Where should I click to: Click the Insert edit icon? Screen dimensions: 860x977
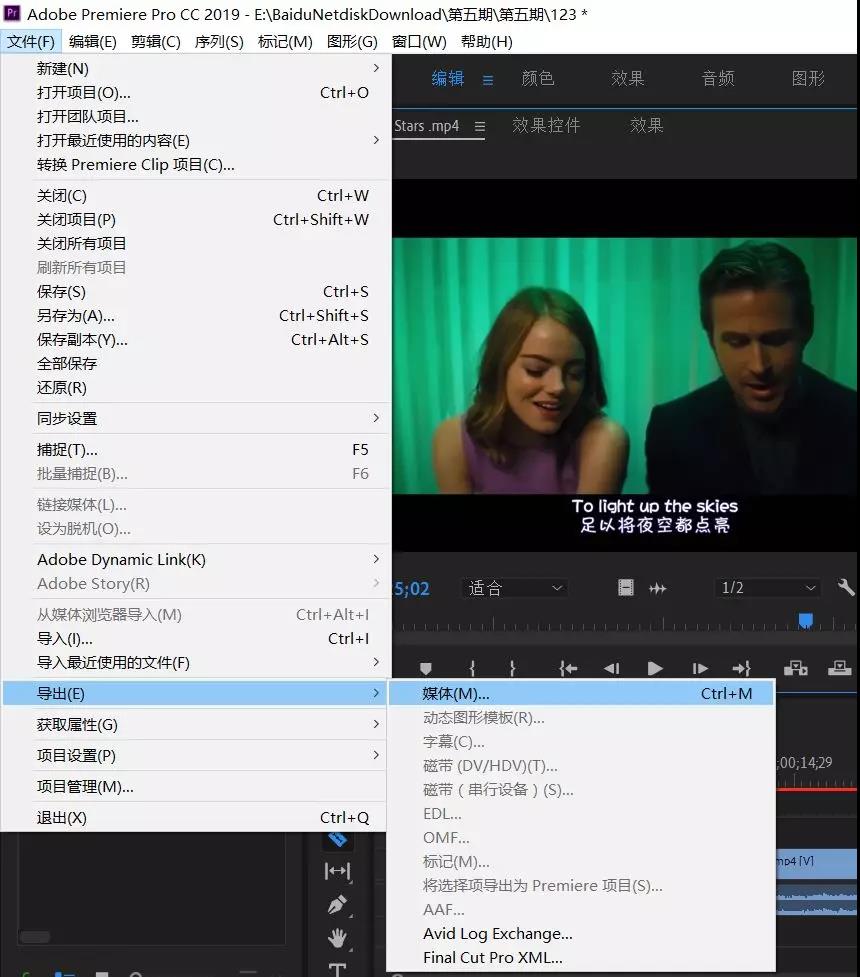tap(796, 669)
